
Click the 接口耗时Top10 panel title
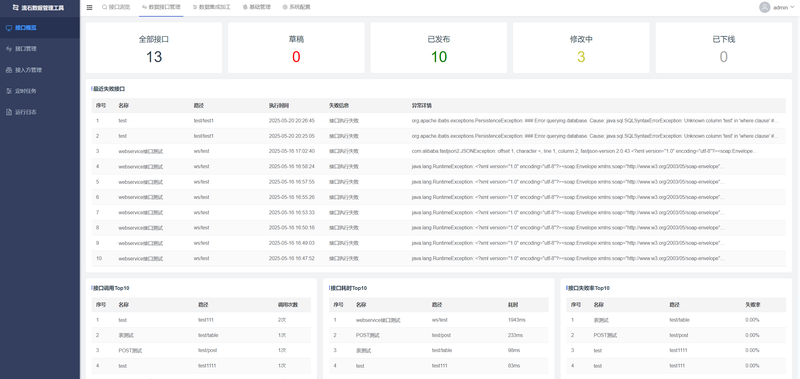[x=349, y=288]
